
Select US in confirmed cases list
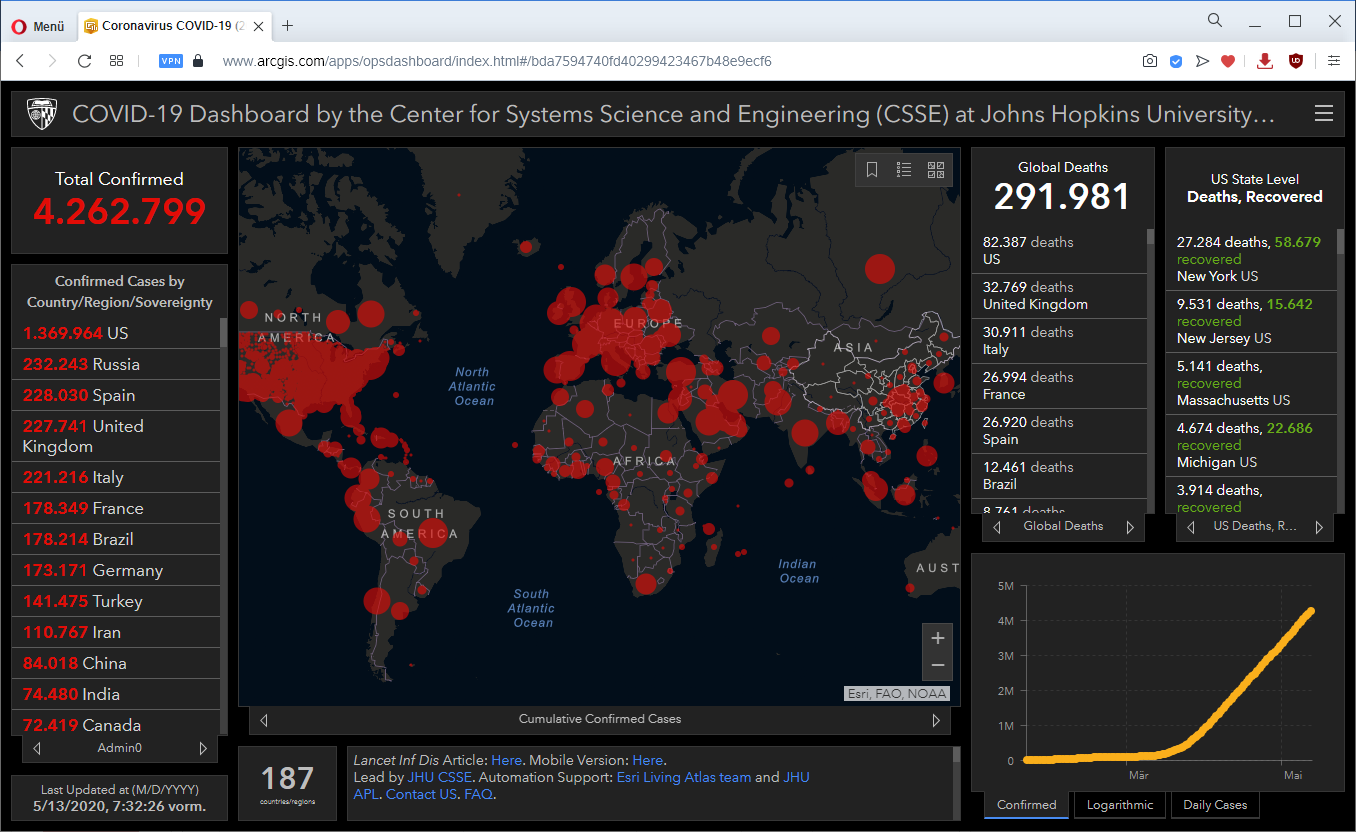(115, 333)
